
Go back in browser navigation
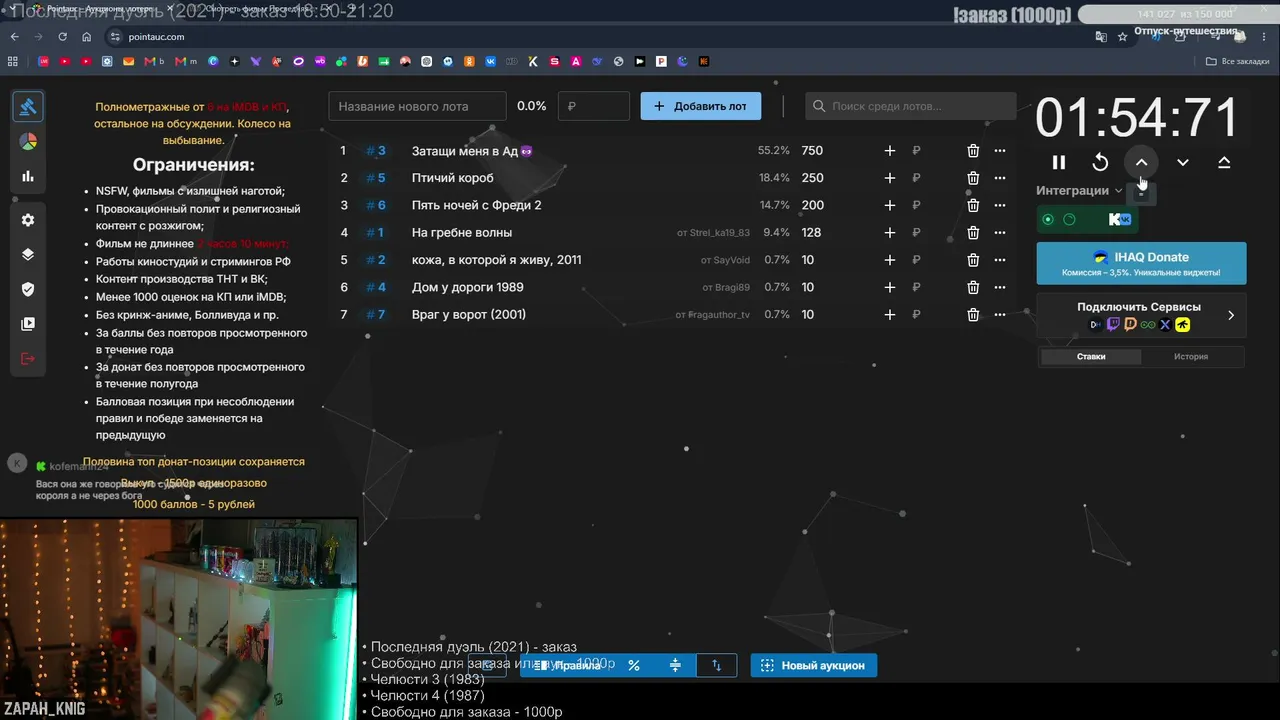click(x=15, y=37)
